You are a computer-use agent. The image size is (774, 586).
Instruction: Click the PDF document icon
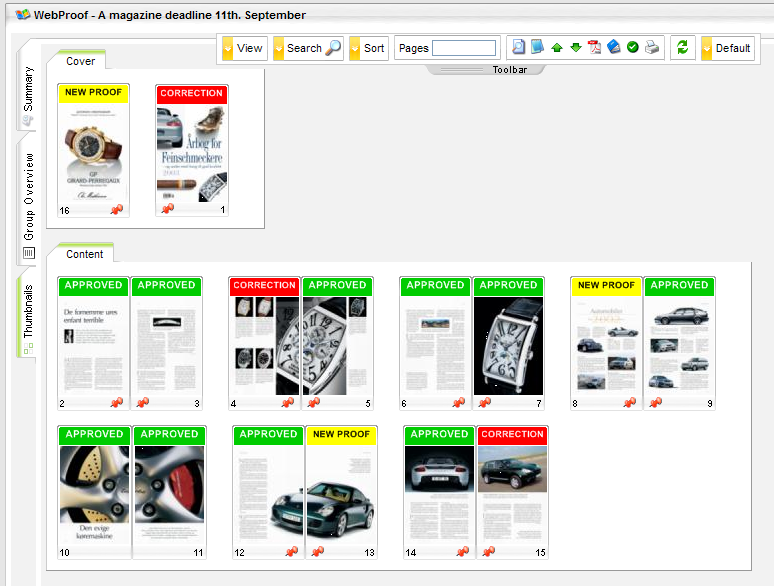[594, 48]
